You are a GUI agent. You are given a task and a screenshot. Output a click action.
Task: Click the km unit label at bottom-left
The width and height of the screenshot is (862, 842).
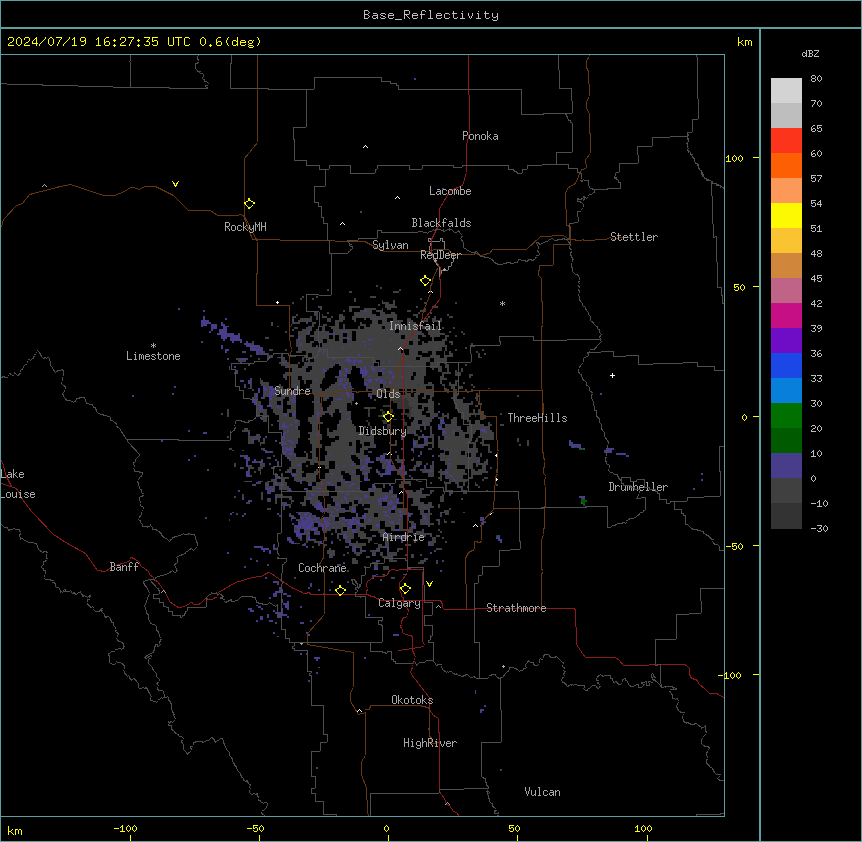[15, 831]
